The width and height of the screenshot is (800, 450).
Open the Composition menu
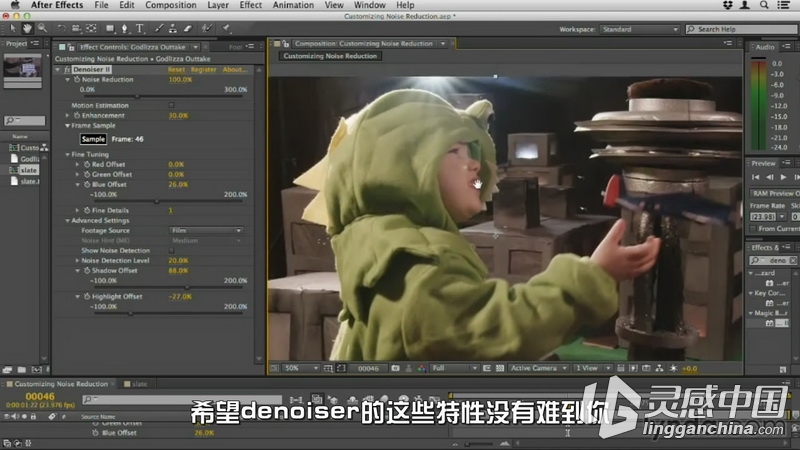point(170,5)
